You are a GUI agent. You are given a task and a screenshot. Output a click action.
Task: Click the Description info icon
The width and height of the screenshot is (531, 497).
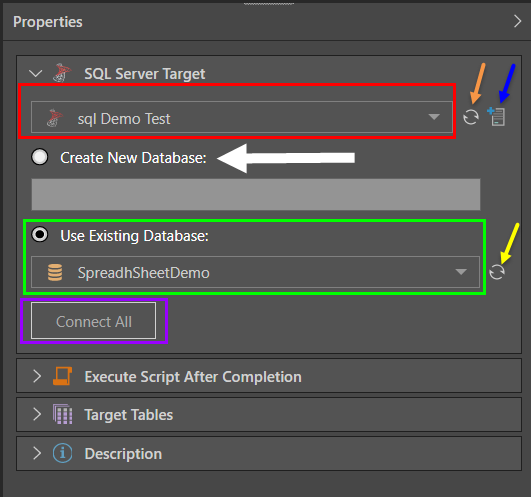tap(62, 453)
